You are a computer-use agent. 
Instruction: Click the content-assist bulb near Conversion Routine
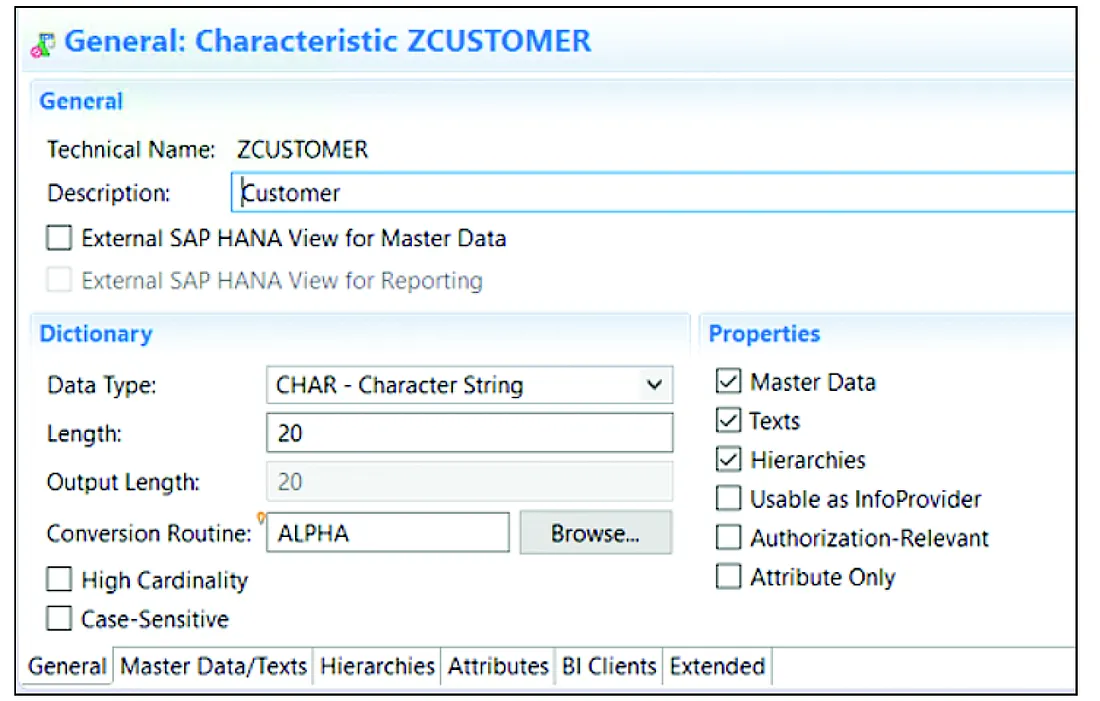point(263,517)
